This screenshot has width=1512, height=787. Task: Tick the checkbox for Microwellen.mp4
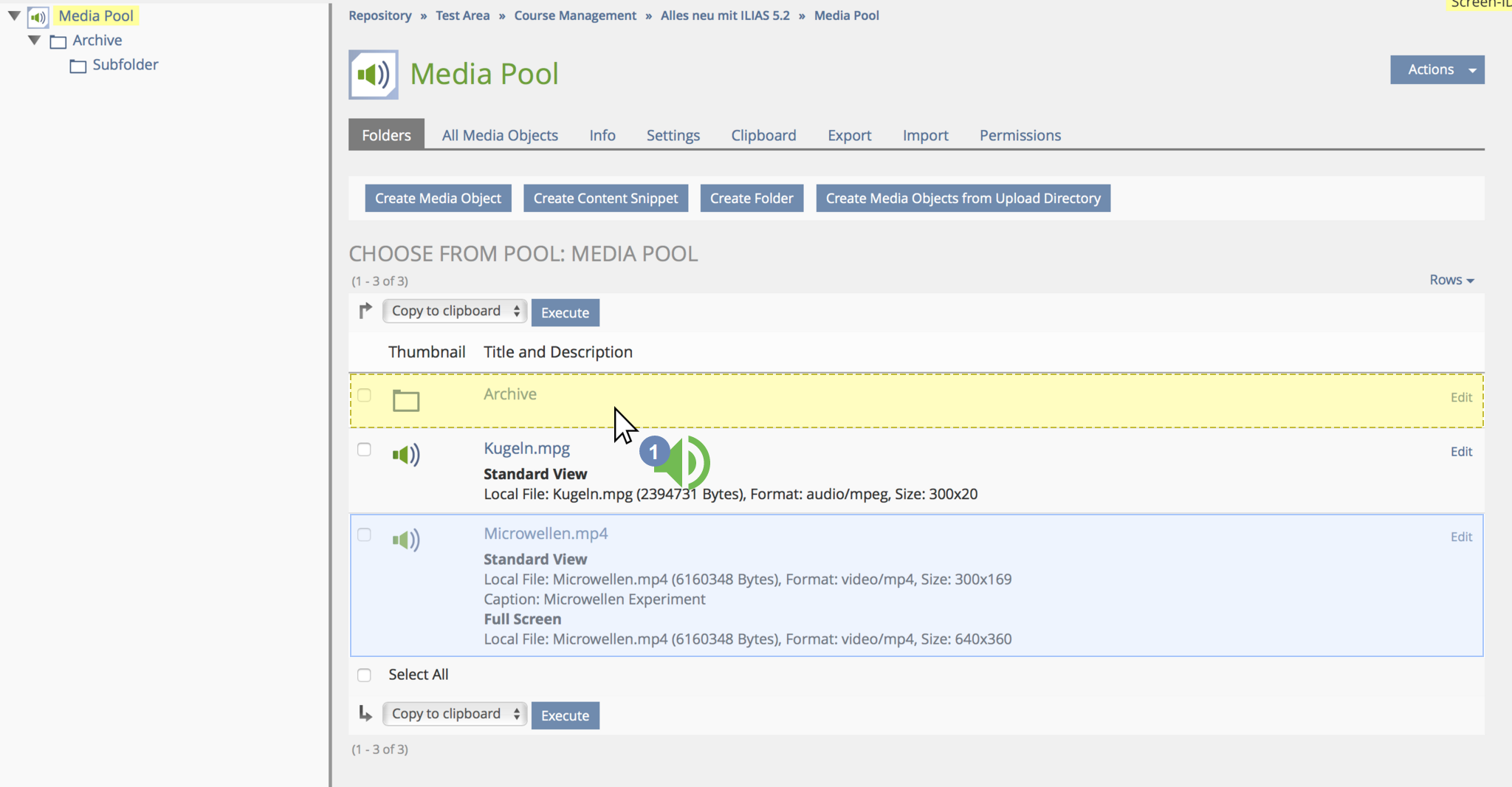(364, 535)
